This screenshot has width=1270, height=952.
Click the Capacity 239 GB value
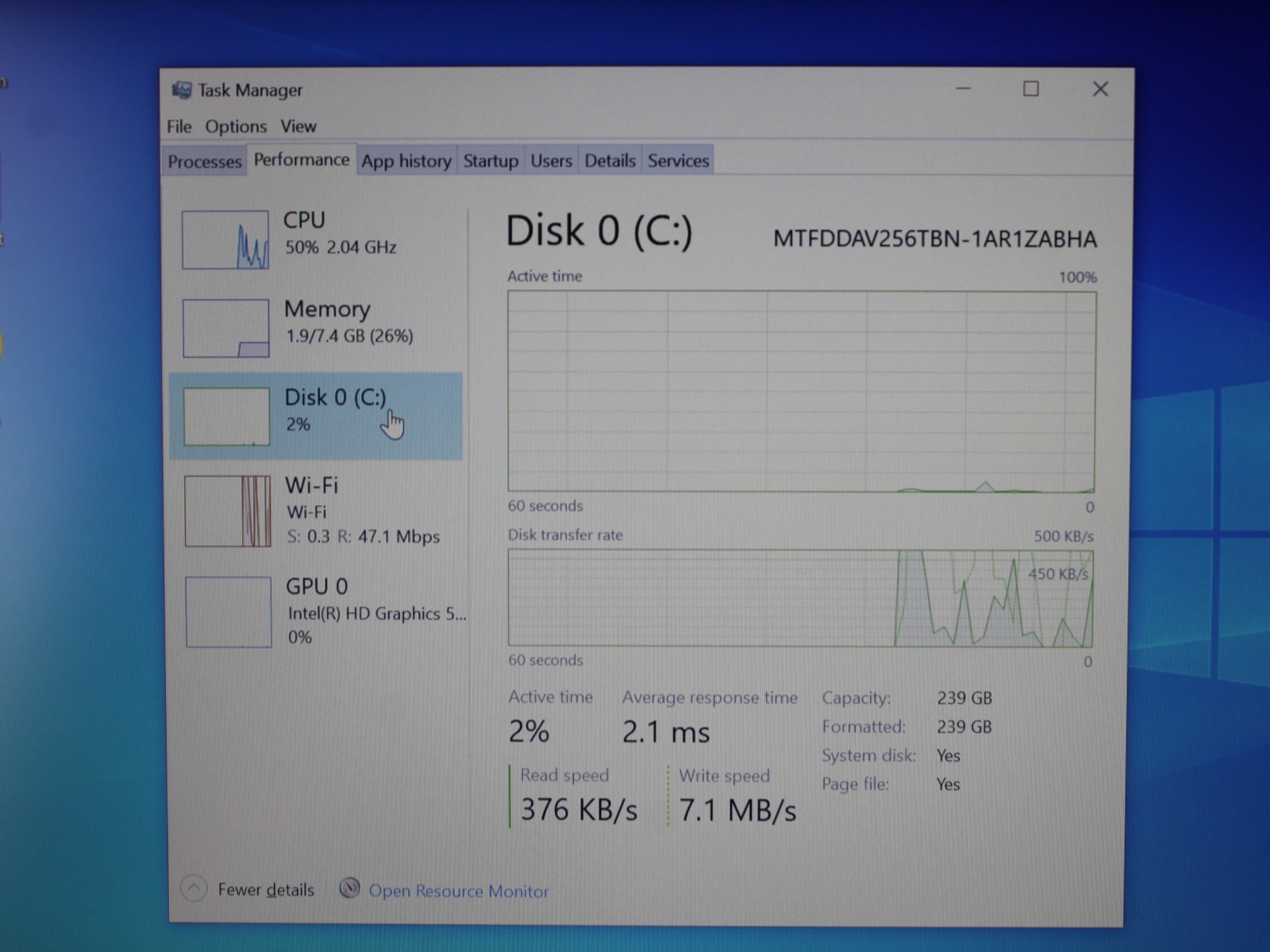point(964,698)
